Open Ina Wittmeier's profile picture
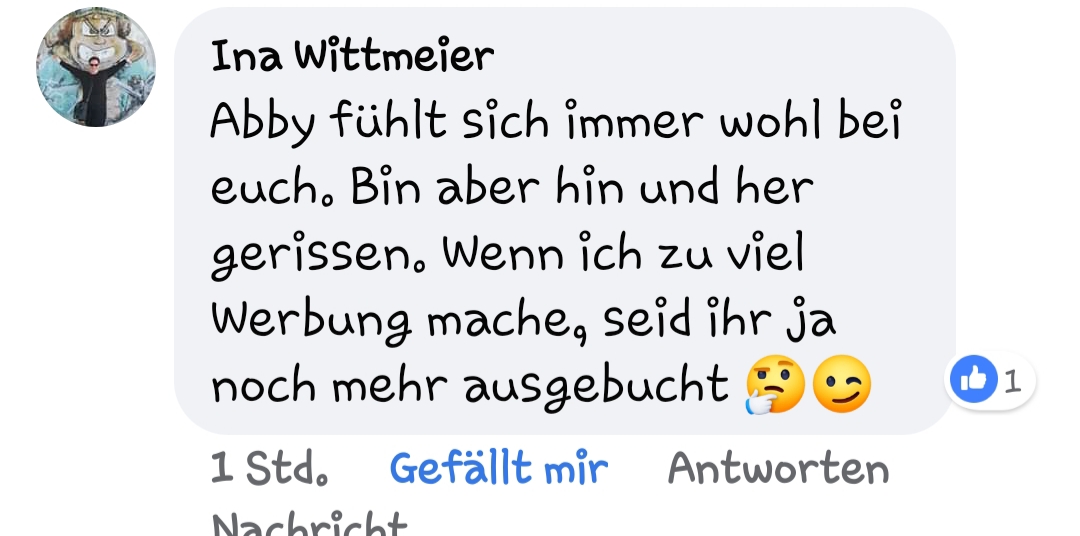Screen dimensions: 1080x536 [x=96, y=67]
